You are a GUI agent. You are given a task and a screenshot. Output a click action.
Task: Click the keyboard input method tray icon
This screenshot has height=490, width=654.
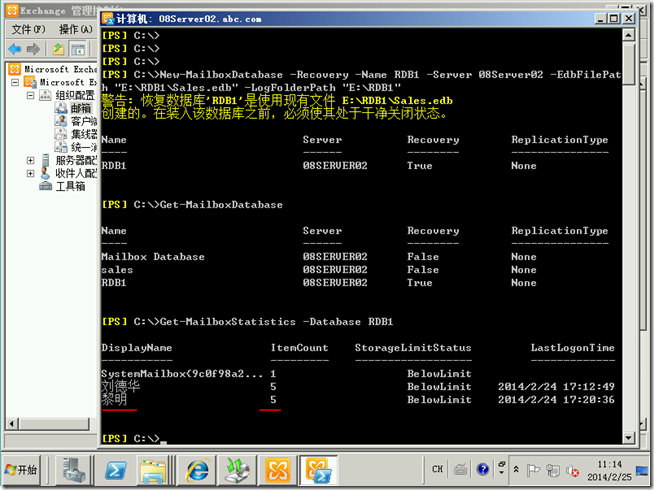460,470
